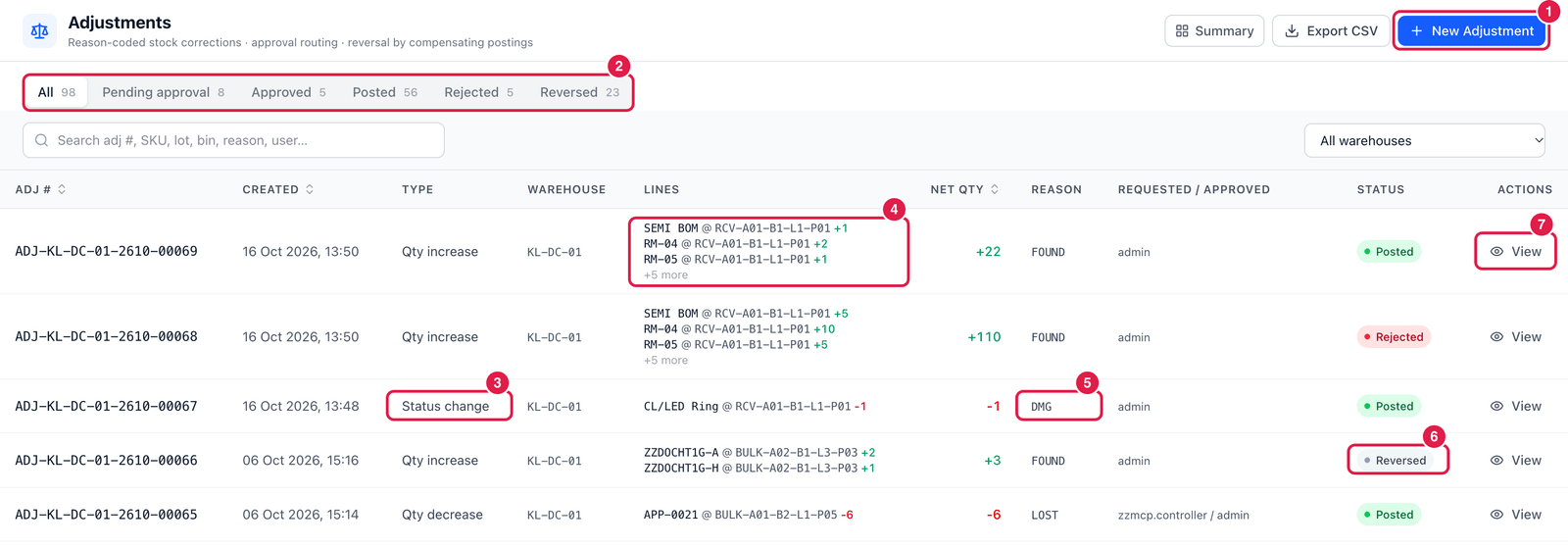The image size is (1568, 547).
Task: Switch to Pending approval tab
Action: point(163,92)
